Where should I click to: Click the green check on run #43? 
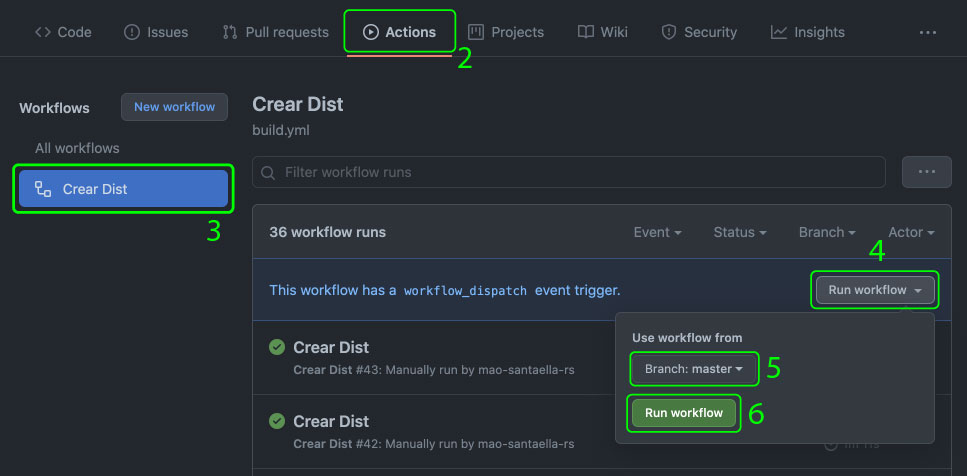277,347
